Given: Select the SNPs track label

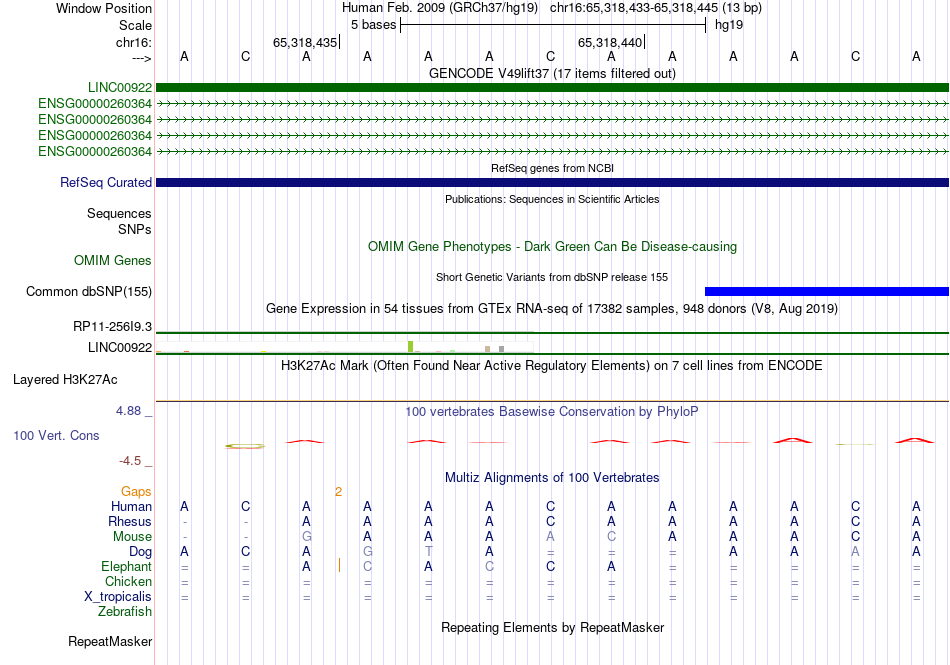Looking at the screenshot, I should point(135,230).
